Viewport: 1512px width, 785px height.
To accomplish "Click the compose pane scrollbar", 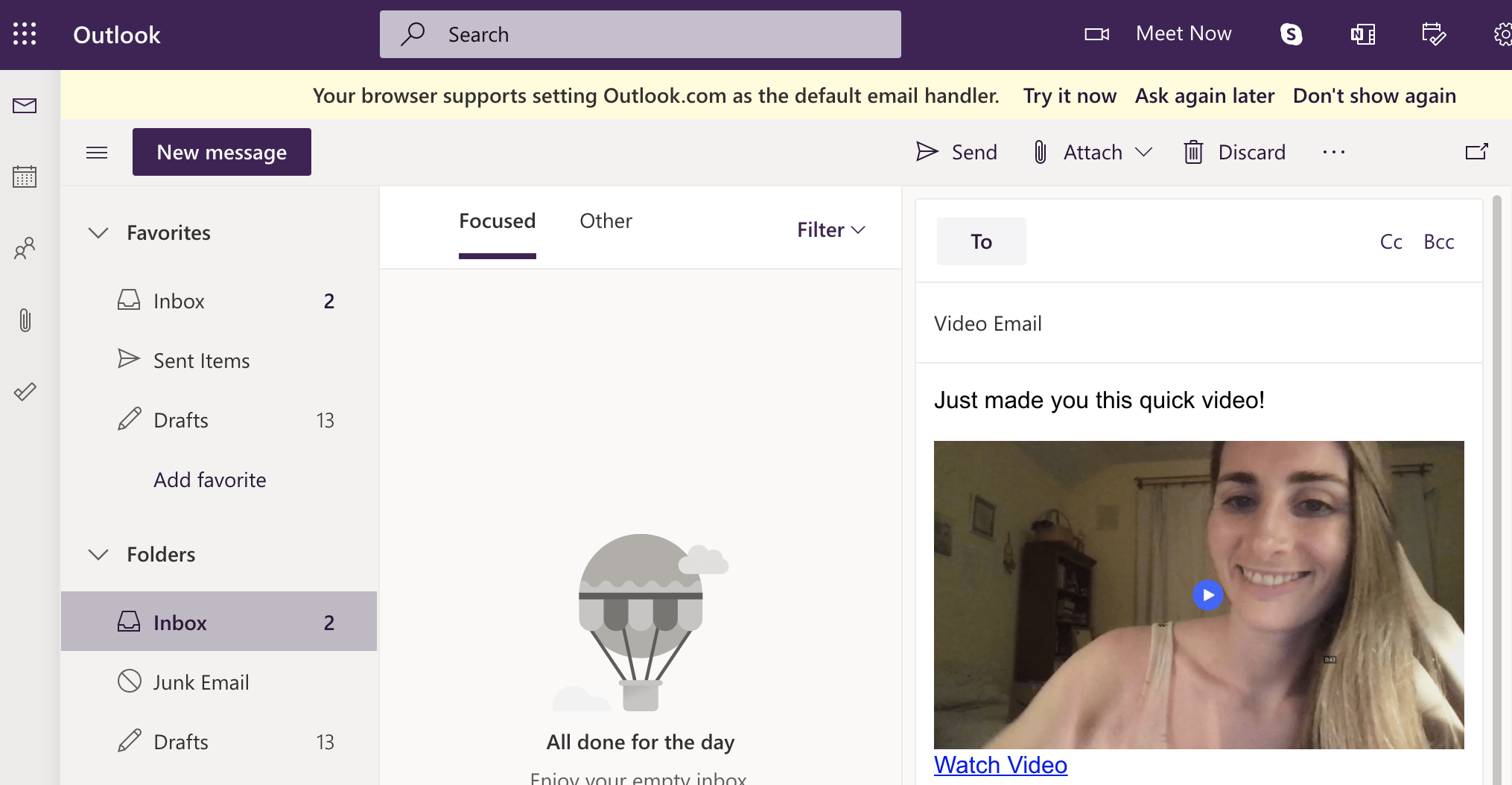I will coord(1497,489).
